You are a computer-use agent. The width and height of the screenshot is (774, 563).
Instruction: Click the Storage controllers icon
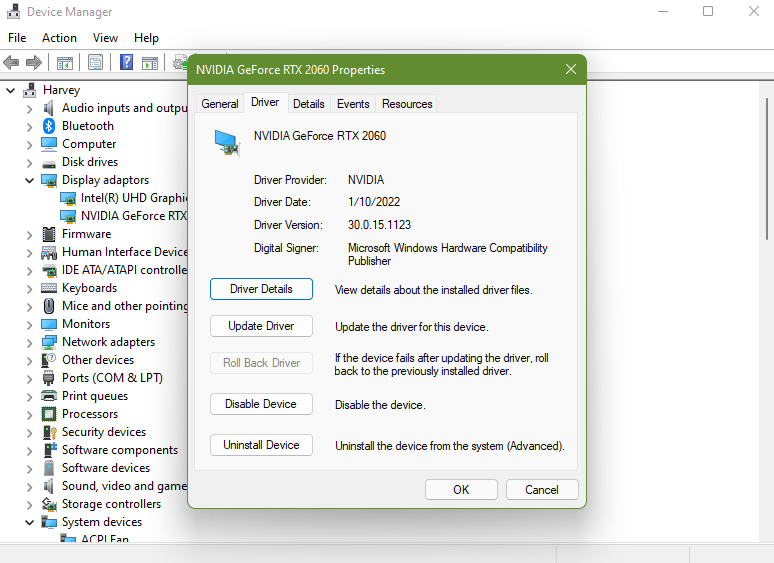tap(49, 504)
